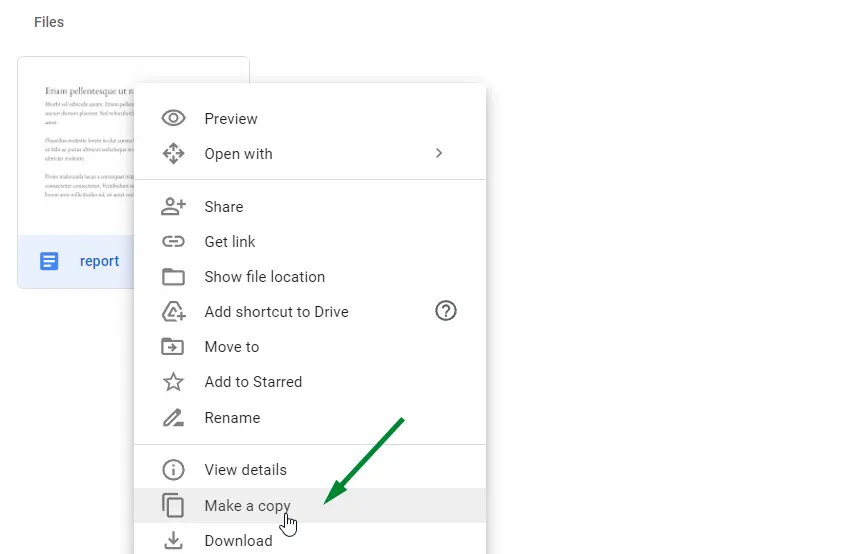Select Add shortcut to Drive entry
The height and width of the screenshot is (554, 857).
(310, 311)
